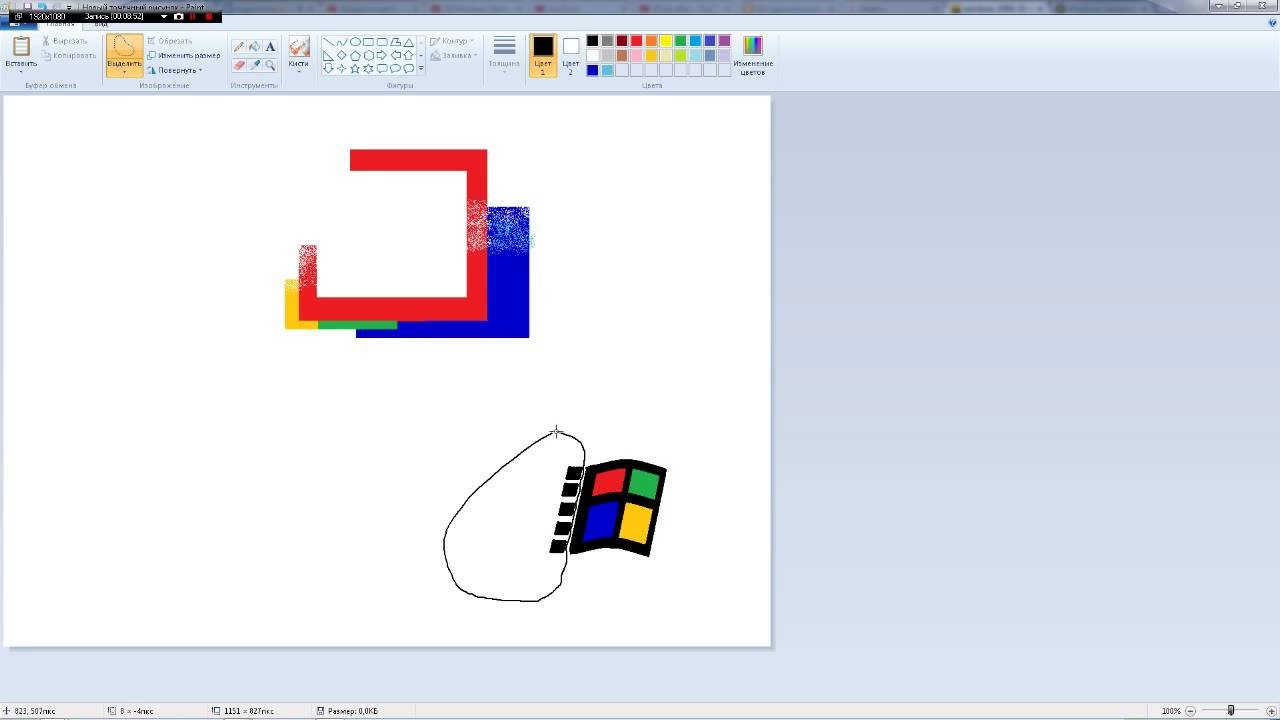Pick the green color swatch
Screen dimensions: 1280x720
(680, 41)
